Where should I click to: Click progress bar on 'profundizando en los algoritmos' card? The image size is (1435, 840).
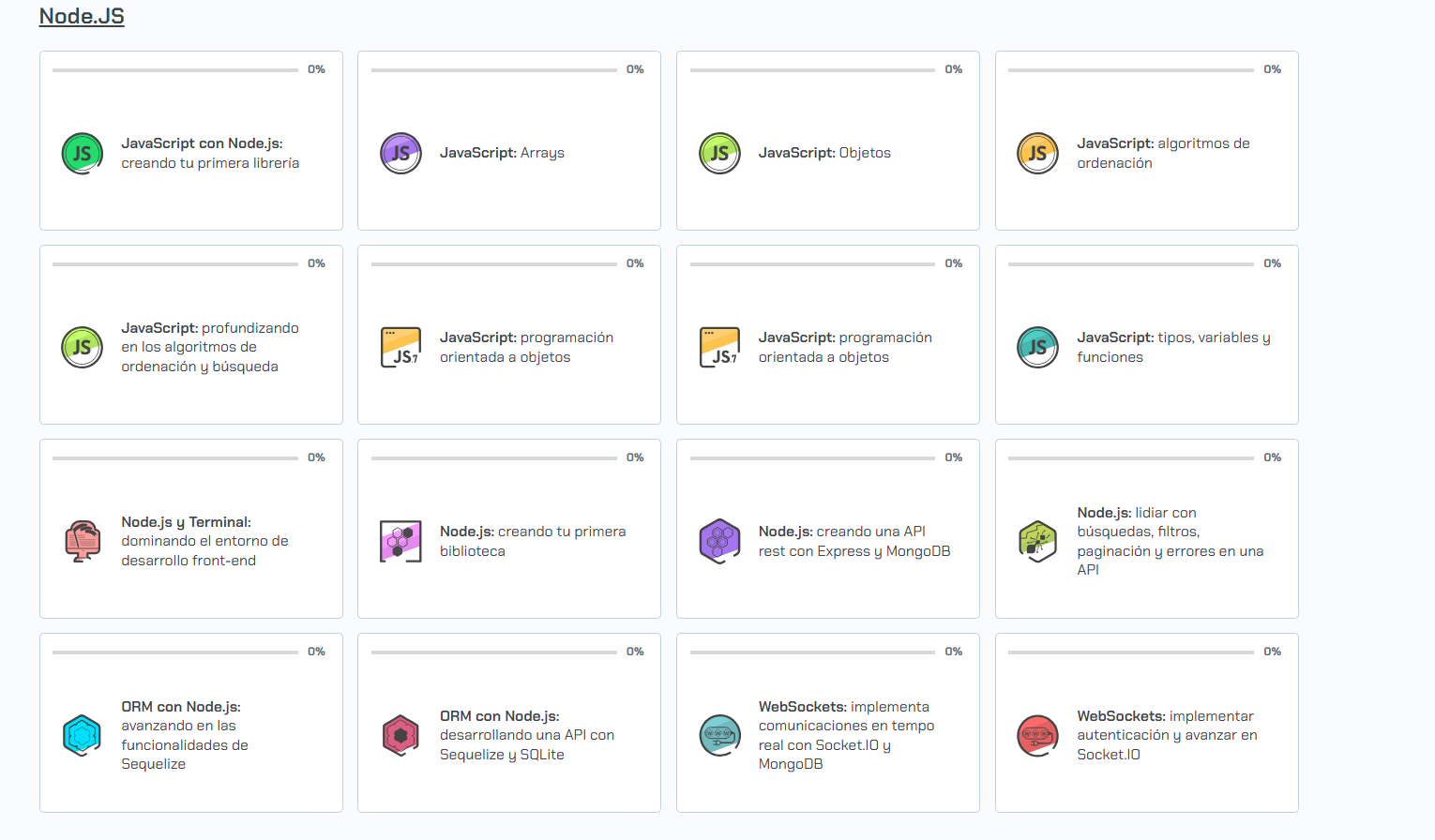pos(175,263)
